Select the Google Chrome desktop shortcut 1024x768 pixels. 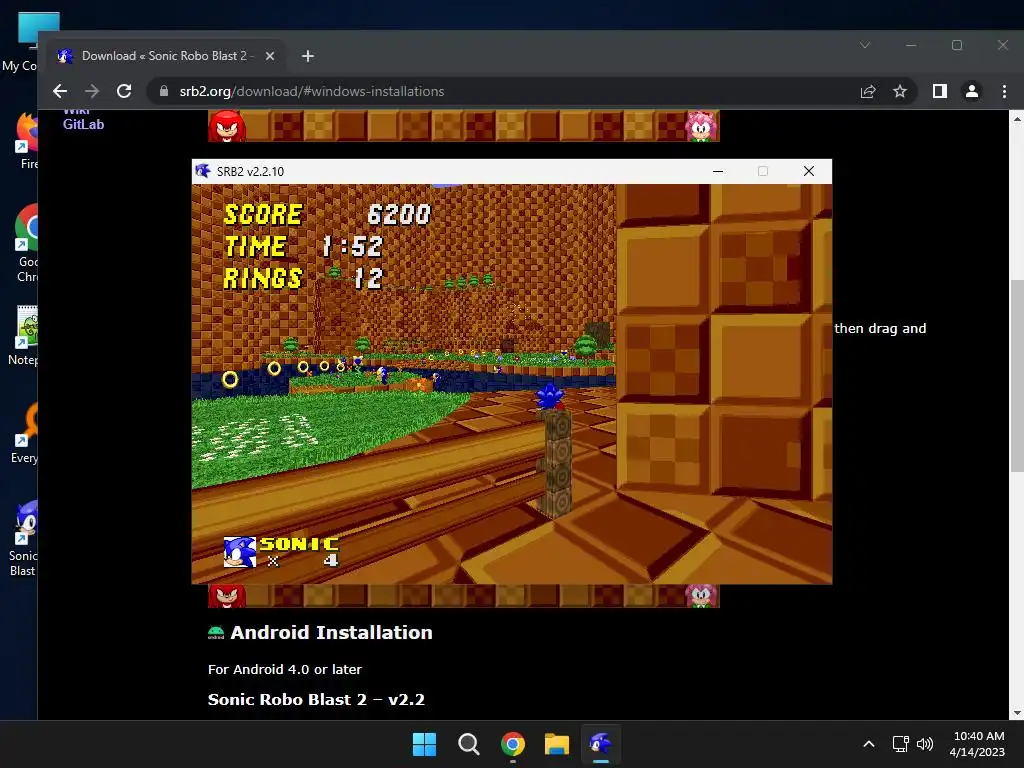pos(26,243)
